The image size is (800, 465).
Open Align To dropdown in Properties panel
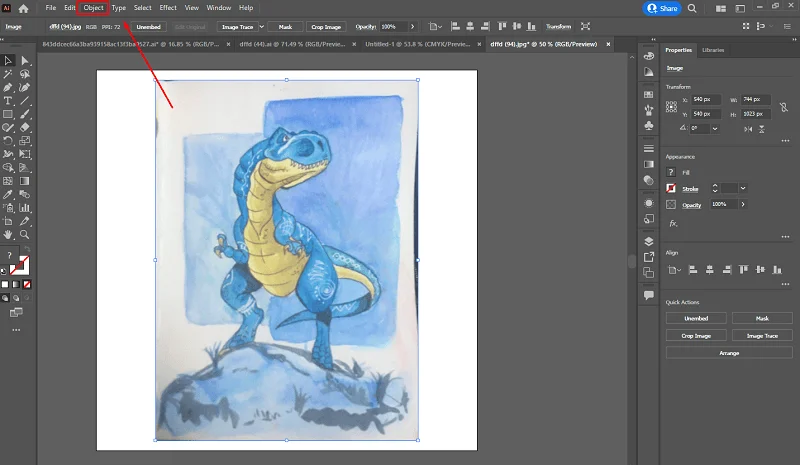point(674,270)
